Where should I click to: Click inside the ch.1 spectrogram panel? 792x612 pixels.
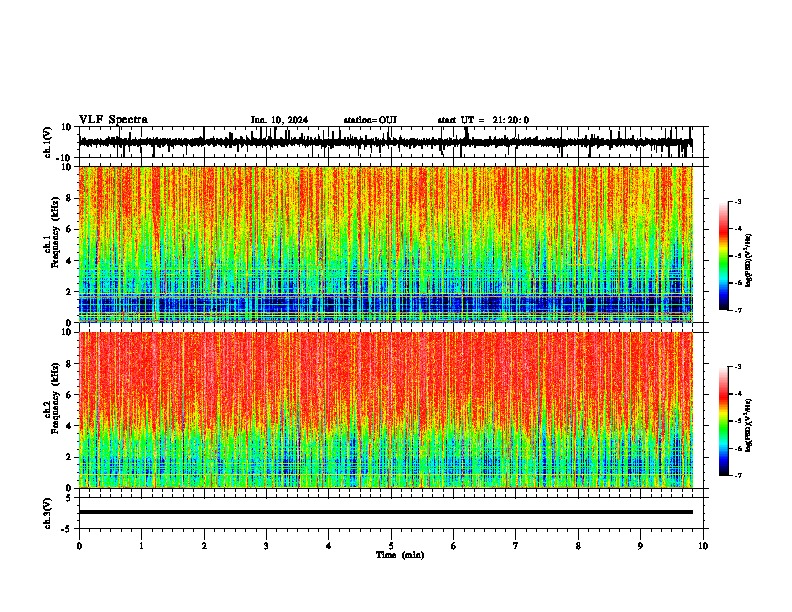point(386,244)
